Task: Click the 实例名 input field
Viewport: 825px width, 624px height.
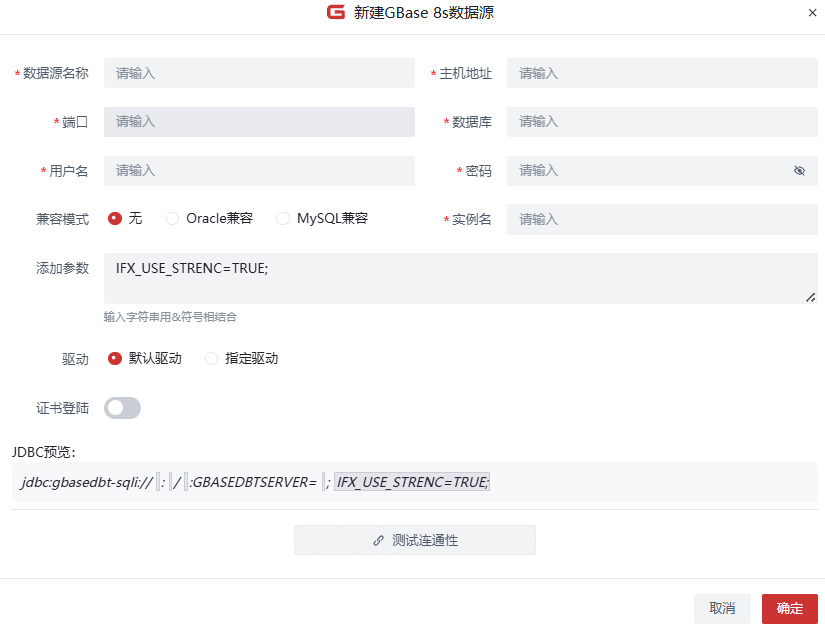Action: [x=662, y=219]
